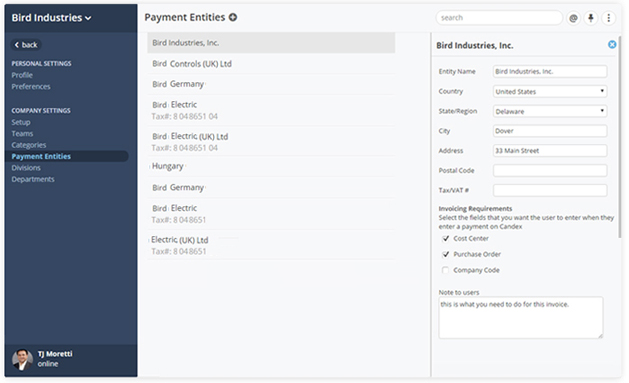
Task: Select Bird Electric (UK) Ltd entity
Action: pos(271,142)
